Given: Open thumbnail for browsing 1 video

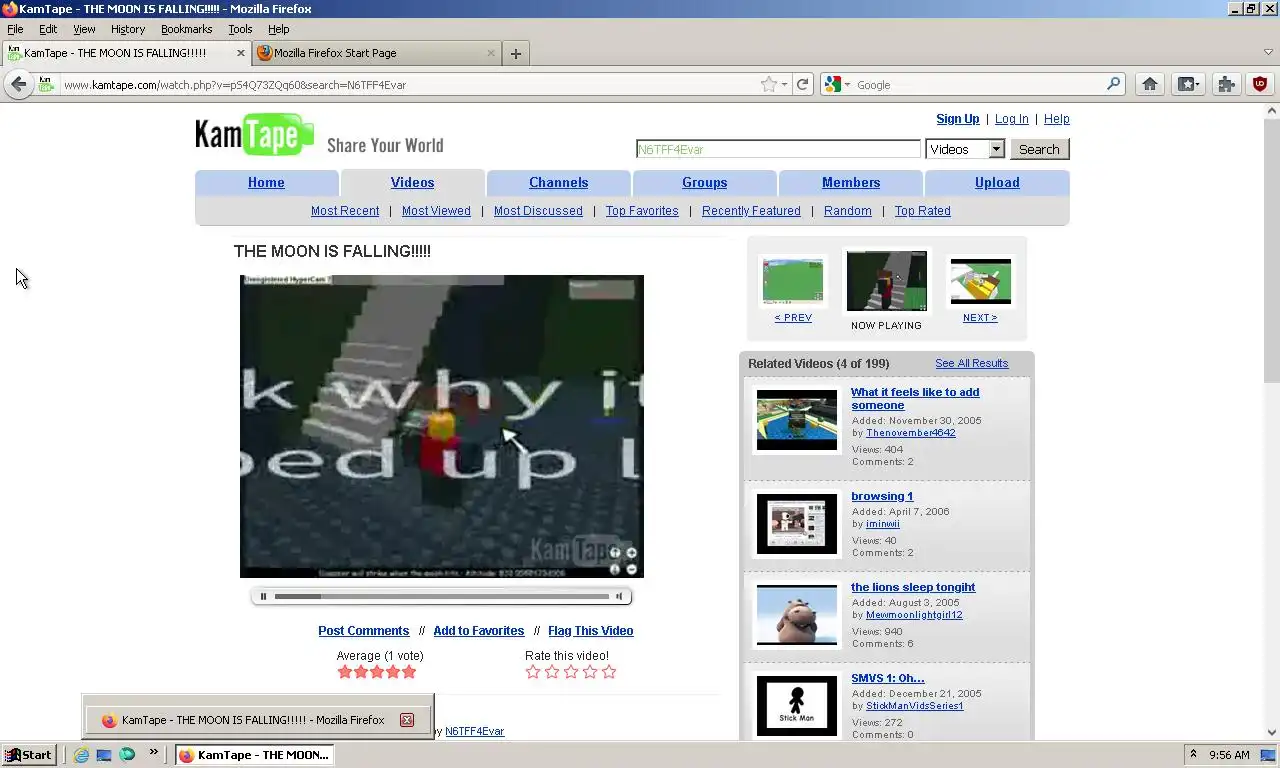Looking at the screenshot, I should [797, 524].
